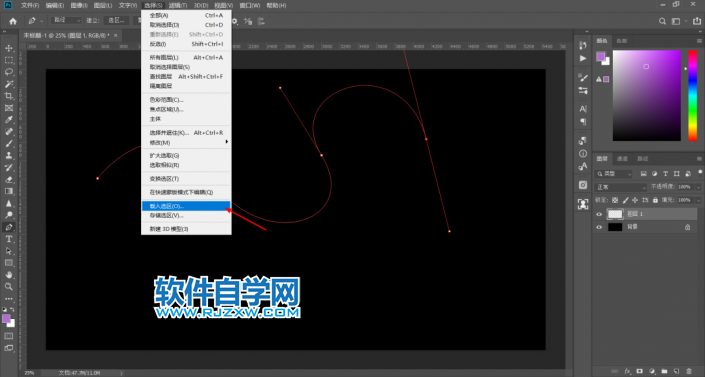705x377 pixels.
Task: Click the Home icon in options bar
Action: coord(13,21)
